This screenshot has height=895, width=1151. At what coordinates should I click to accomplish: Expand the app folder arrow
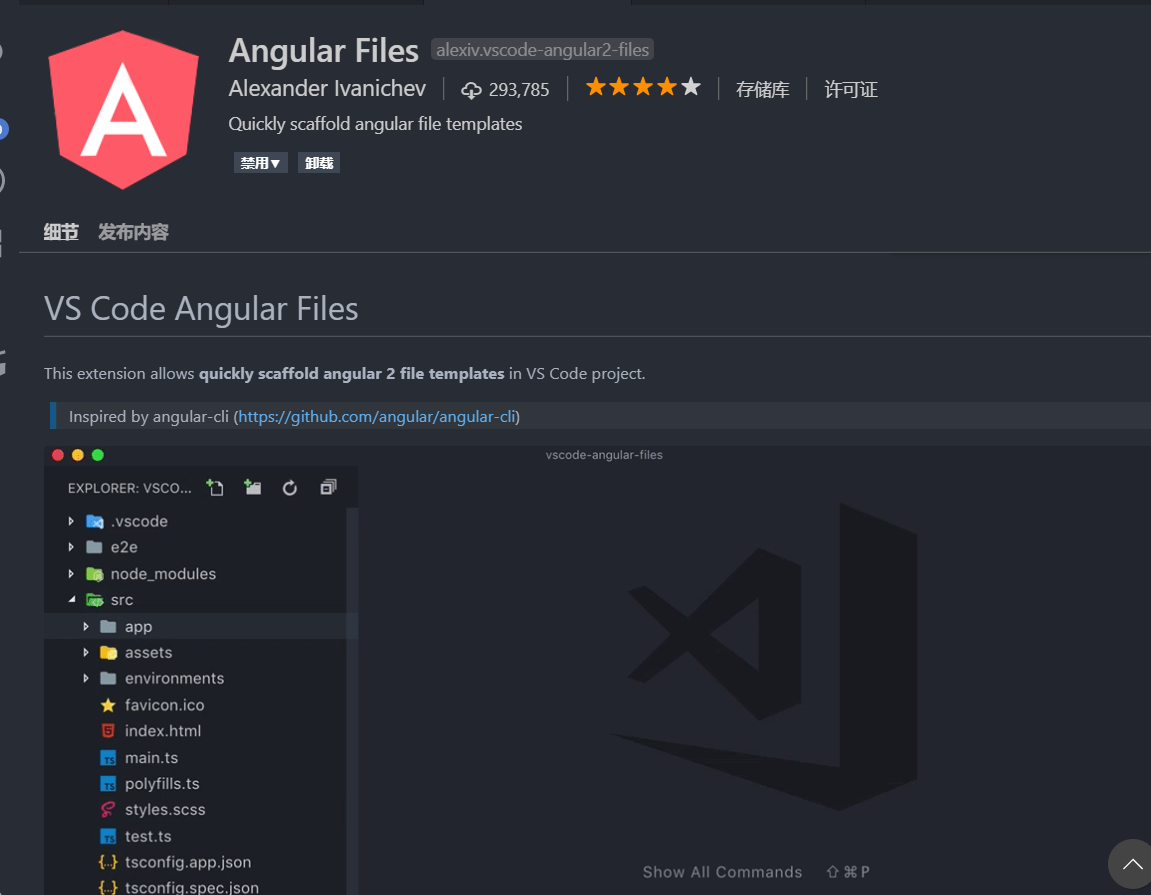86,626
